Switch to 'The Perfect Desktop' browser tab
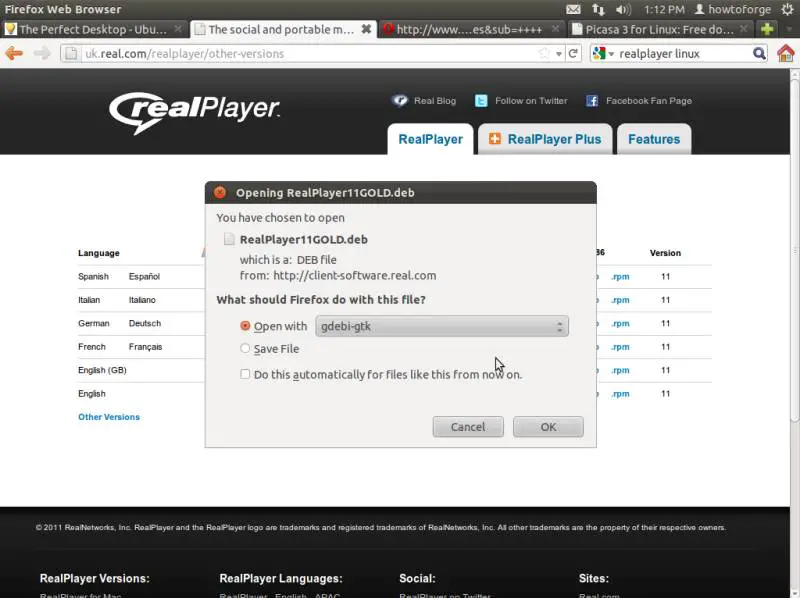This screenshot has height=598, width=800. [x=93, y=29]
